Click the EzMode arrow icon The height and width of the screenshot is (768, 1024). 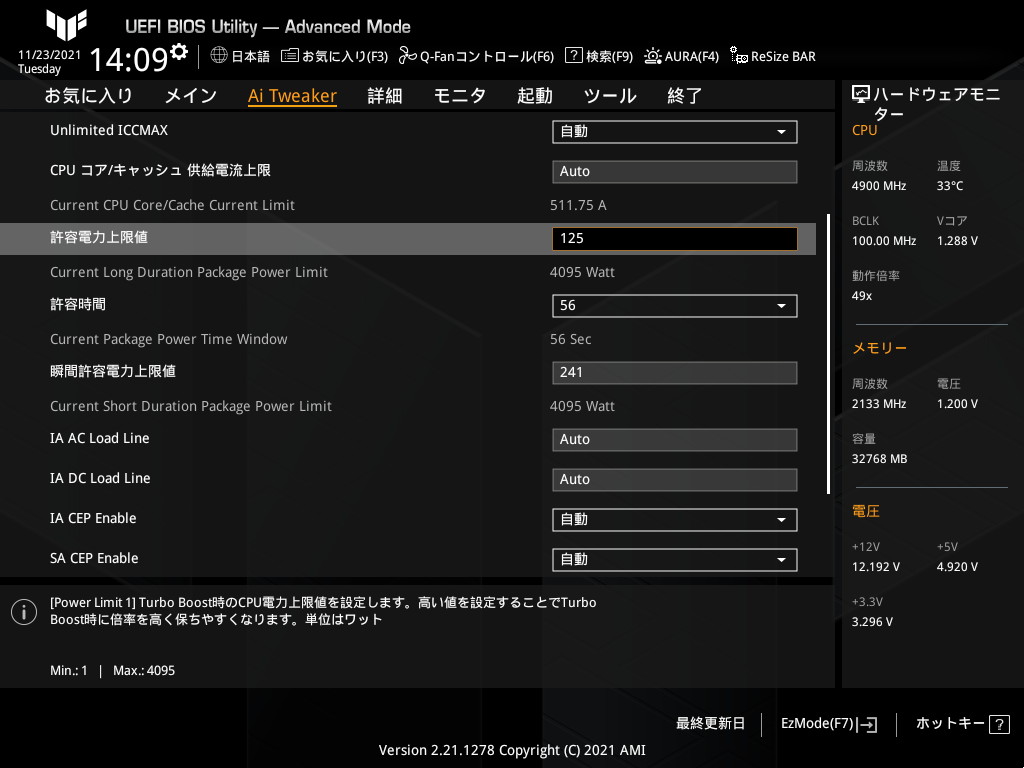869,724
